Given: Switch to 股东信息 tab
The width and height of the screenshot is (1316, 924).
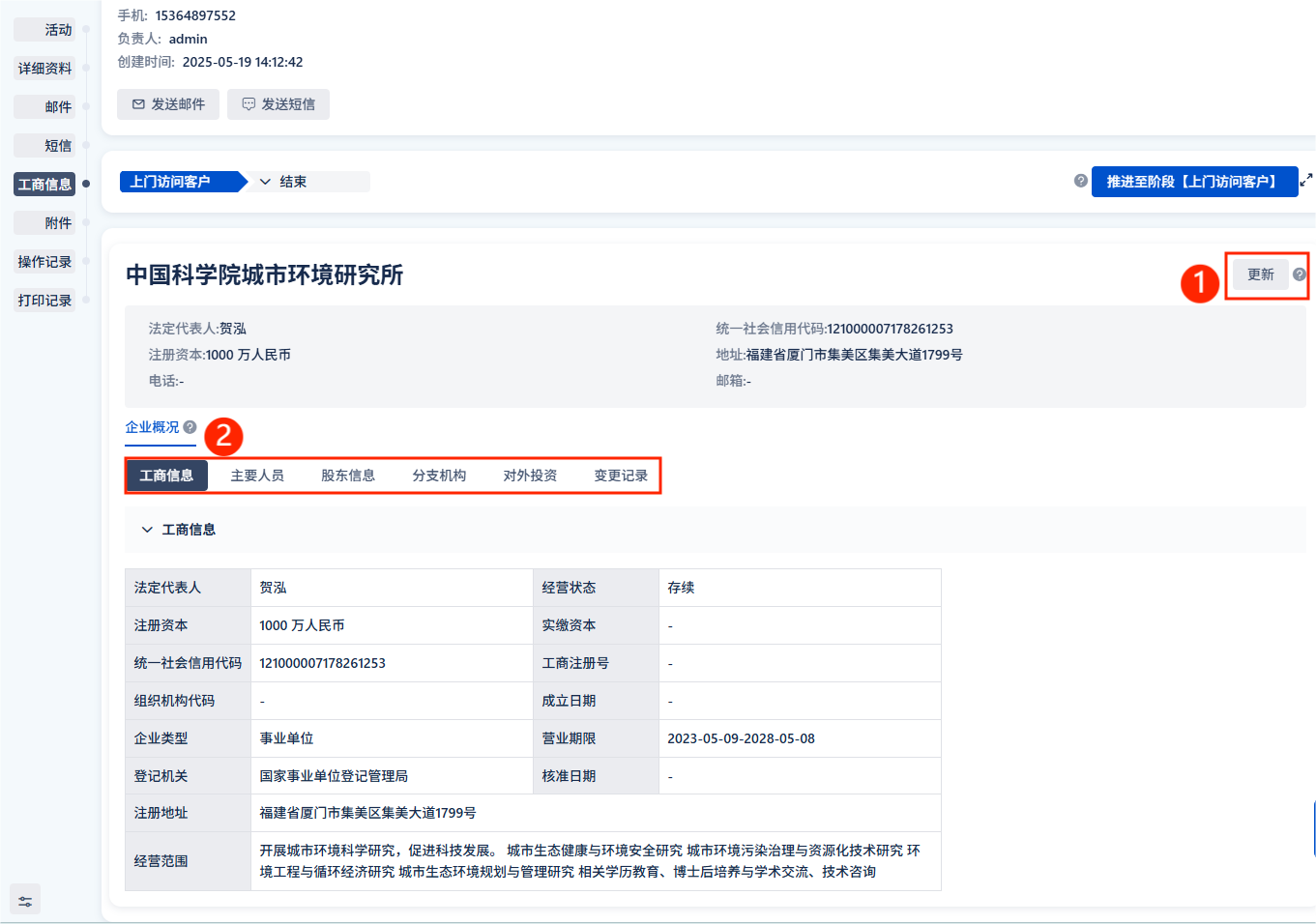Looking at the screenshot, I should click(348, 476).
